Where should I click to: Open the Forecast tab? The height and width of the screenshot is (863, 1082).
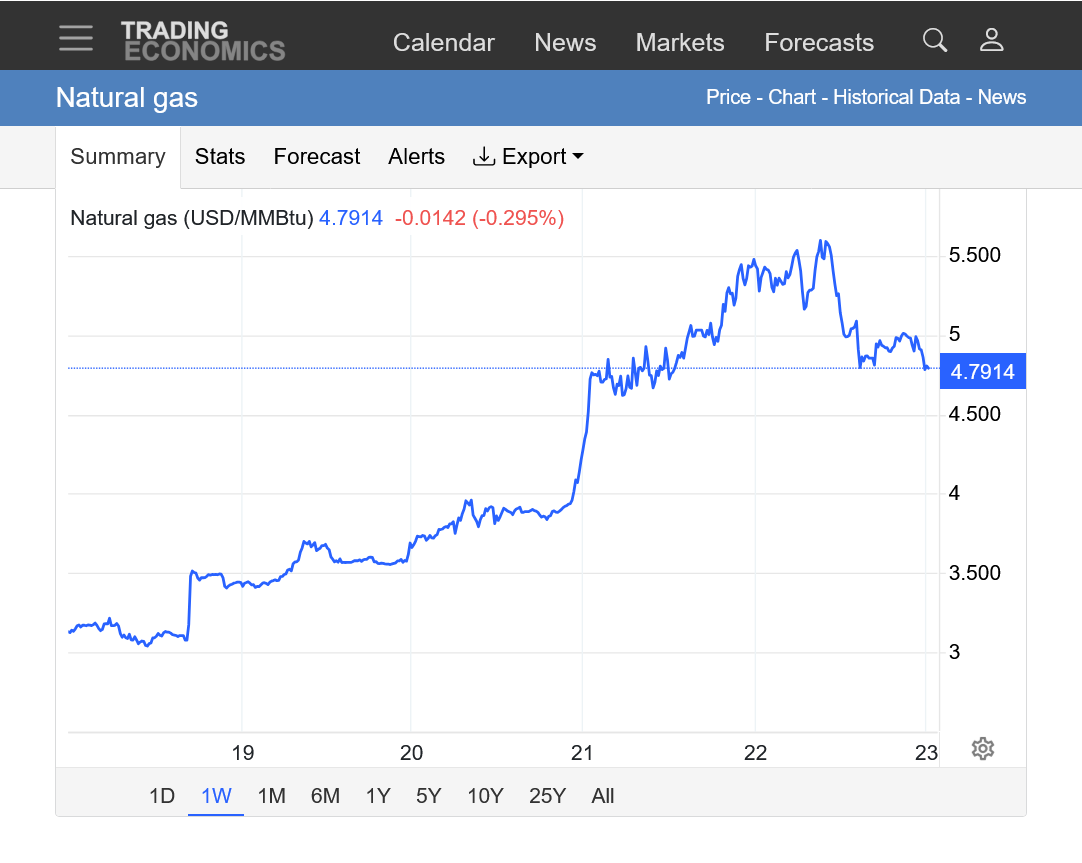click(x=317, y=157)
